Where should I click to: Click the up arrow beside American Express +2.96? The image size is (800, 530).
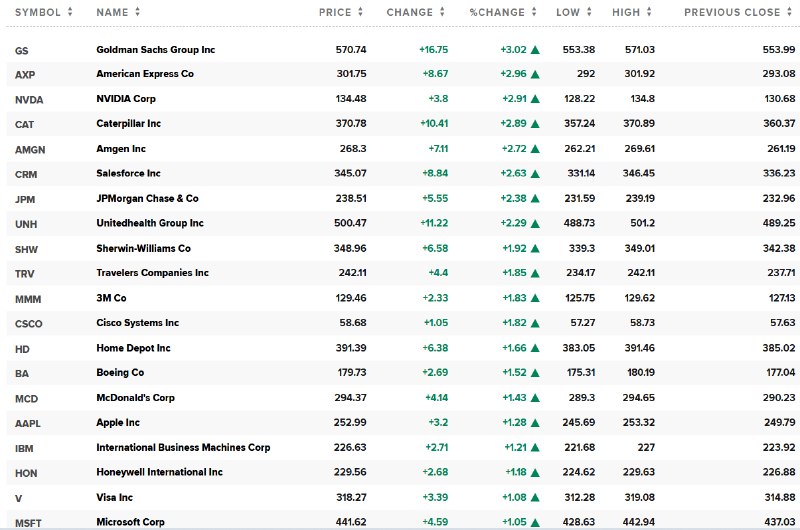535,74
